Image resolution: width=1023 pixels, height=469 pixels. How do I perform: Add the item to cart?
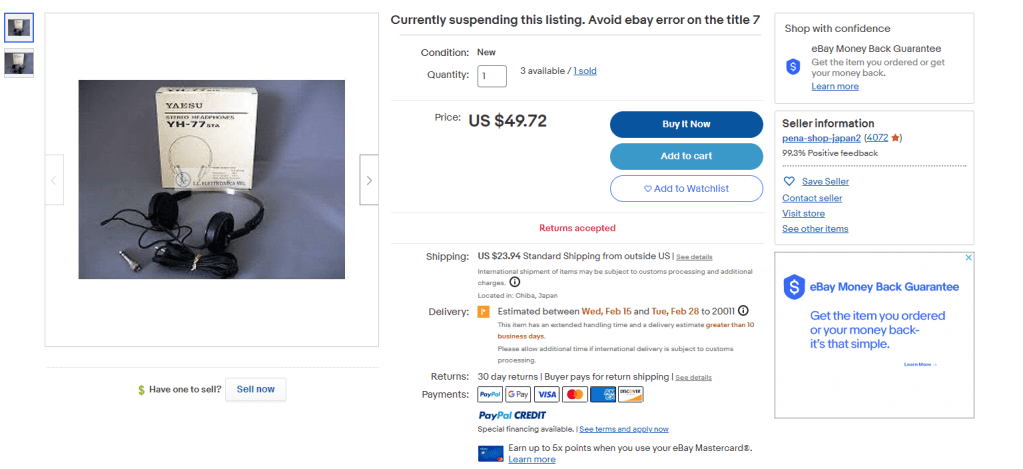click(686, 156)
